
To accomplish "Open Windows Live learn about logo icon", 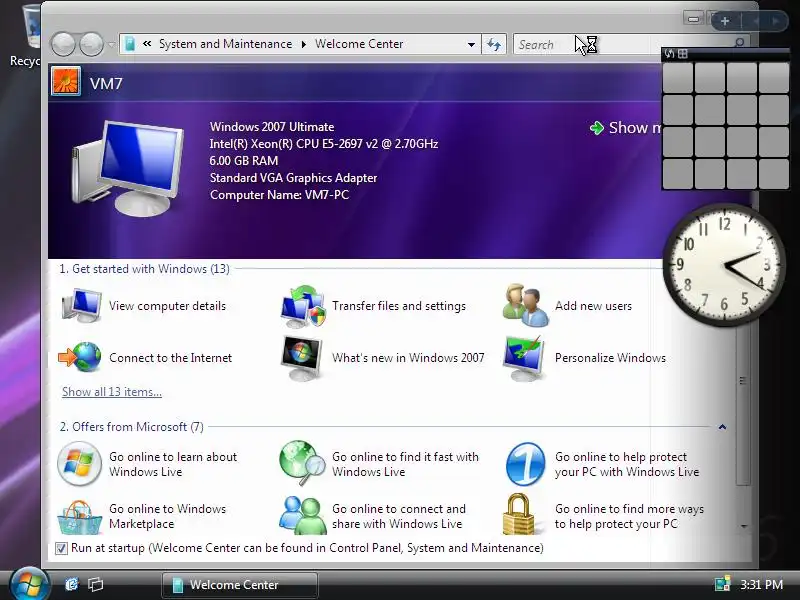I will (79, 464).
